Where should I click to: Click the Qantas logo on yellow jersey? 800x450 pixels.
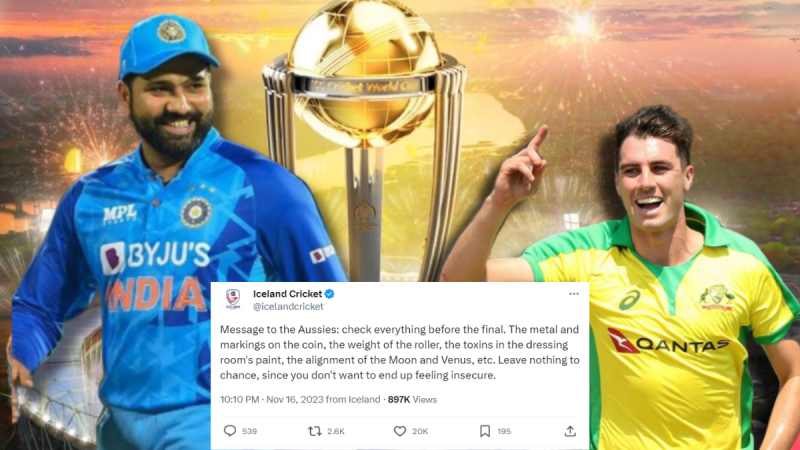pyautogui.click(x=668, y=343)
